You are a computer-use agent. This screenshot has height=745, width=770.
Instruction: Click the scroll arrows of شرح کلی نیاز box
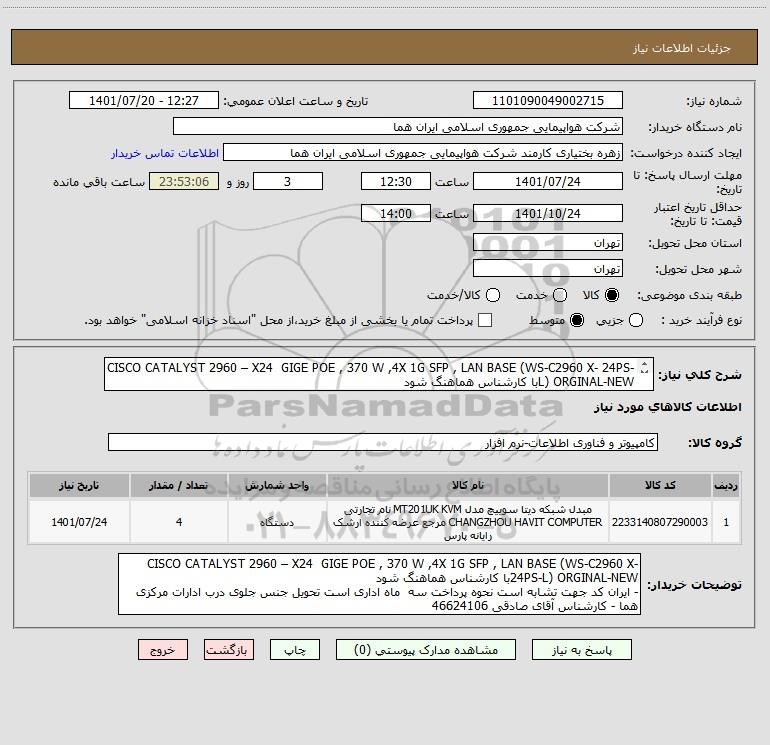click(645, 367)
